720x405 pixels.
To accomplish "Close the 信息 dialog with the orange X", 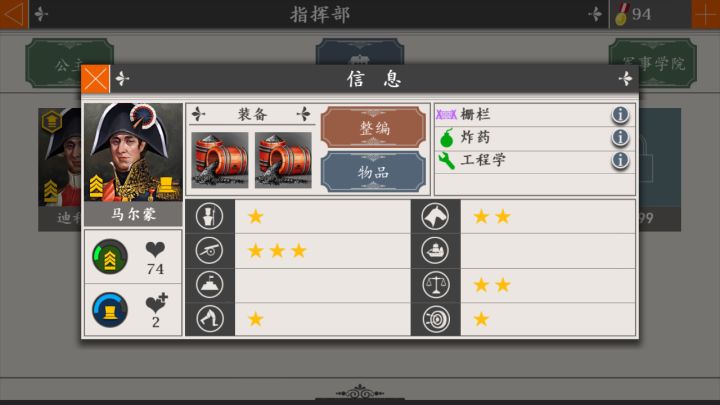I will [x=96, y=79].
